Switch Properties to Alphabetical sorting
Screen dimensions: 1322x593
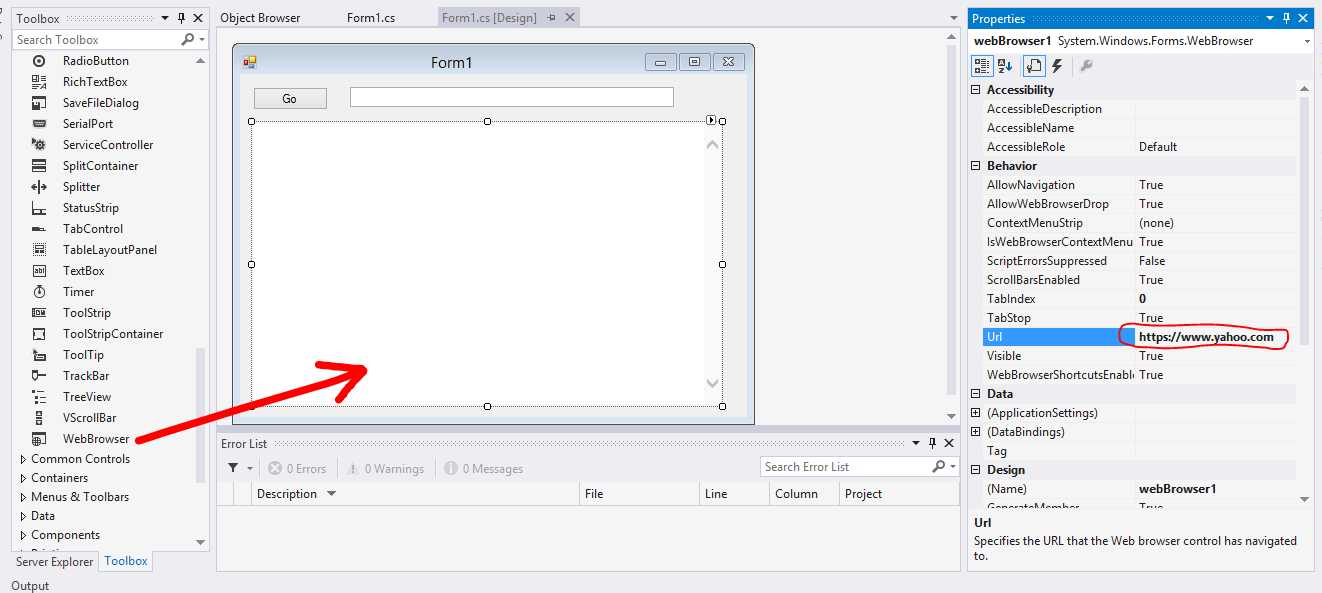click(1004, 65)
